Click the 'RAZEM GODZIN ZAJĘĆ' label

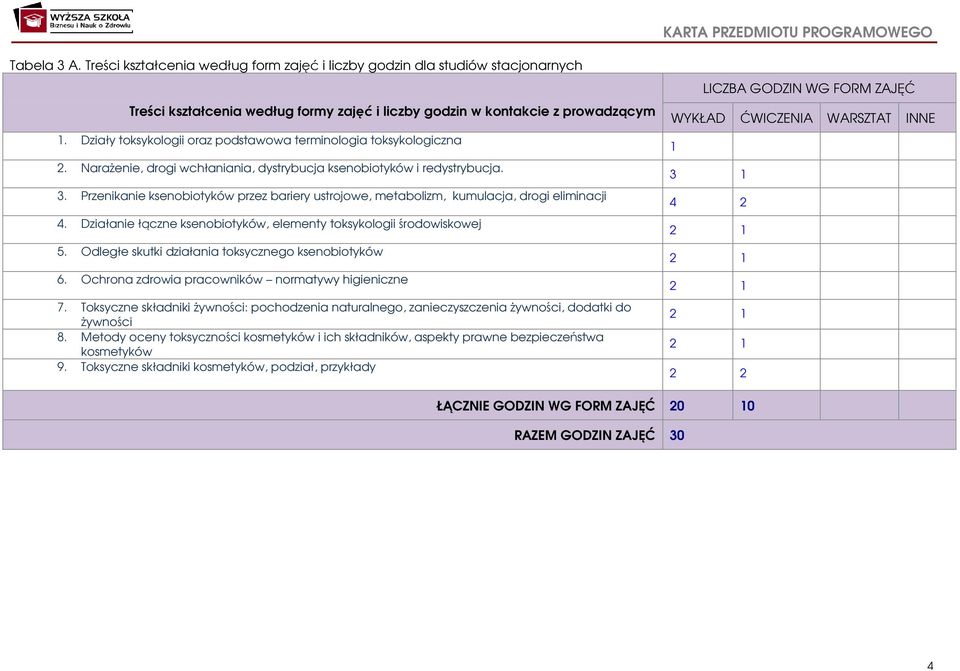pos(584,435)
